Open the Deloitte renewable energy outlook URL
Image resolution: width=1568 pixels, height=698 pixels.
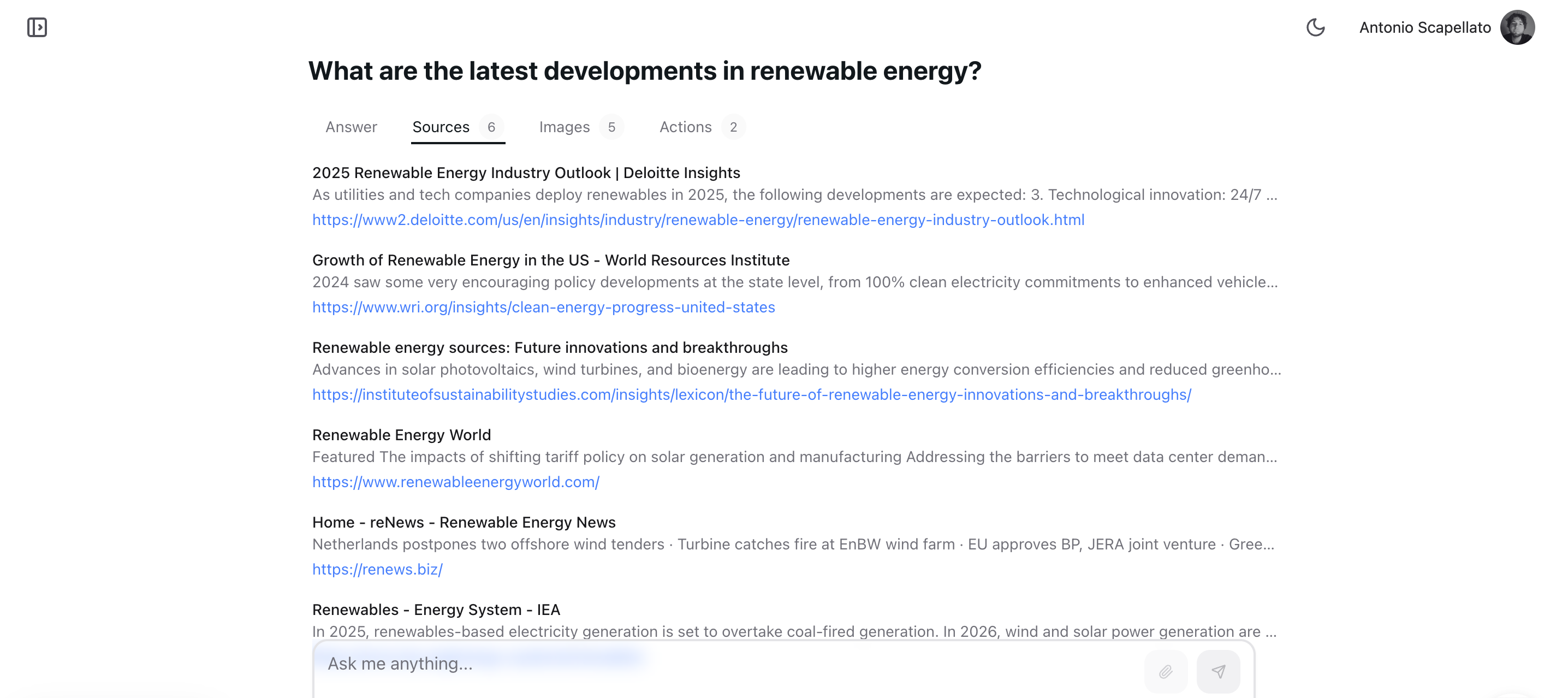[698, 220]
